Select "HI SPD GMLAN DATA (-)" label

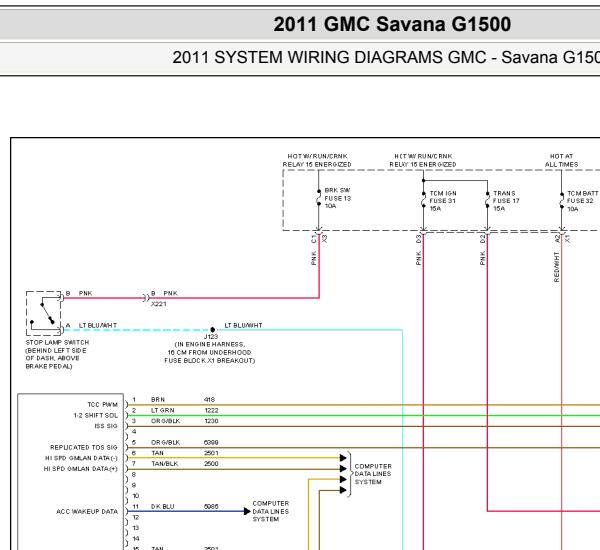click(81, 458)
